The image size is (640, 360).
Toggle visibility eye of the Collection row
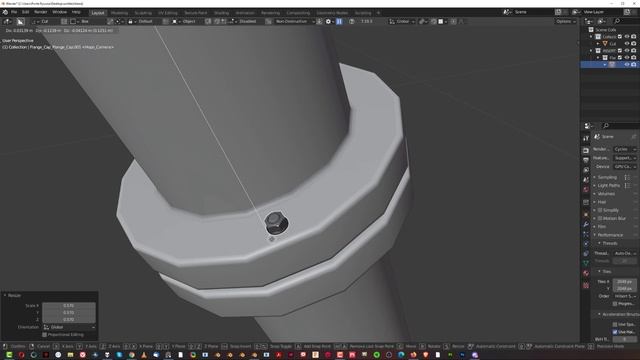627,37
